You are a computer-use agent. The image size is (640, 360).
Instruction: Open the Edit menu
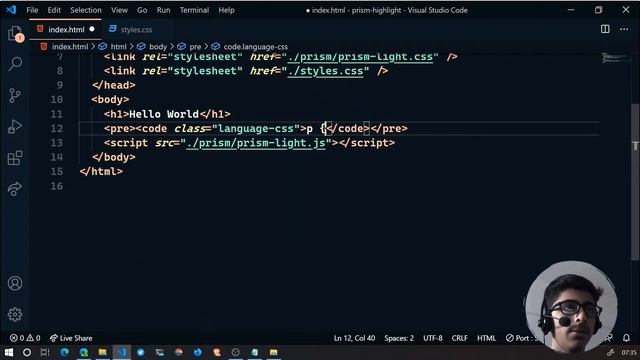(53, 10)
